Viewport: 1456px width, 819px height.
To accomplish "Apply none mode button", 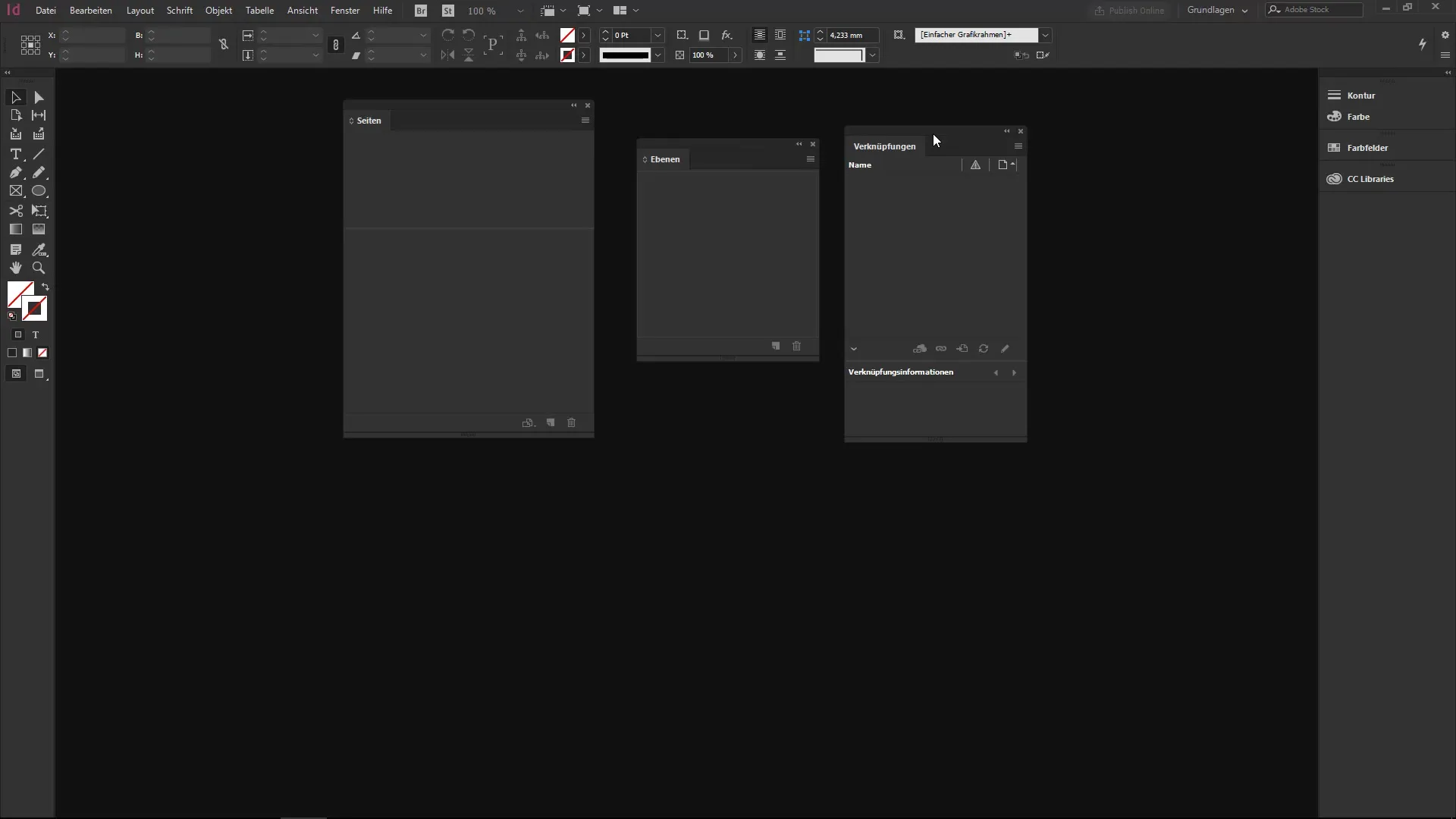I will point(42,353).
